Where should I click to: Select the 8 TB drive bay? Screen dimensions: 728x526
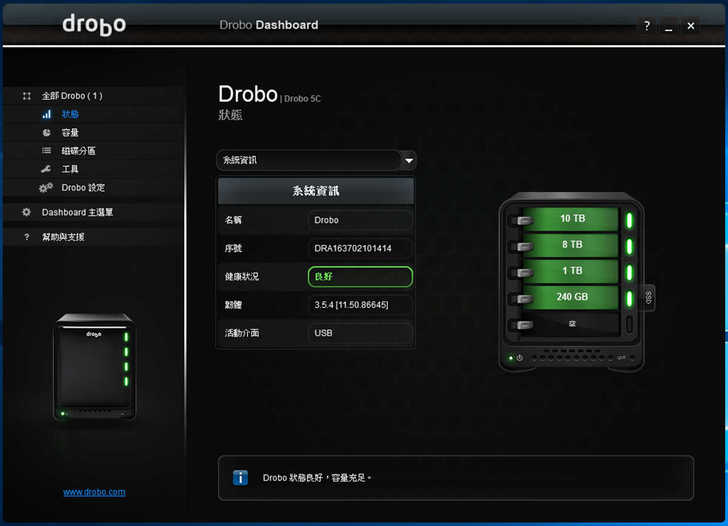pyautogui.click(x=572, y=245)
